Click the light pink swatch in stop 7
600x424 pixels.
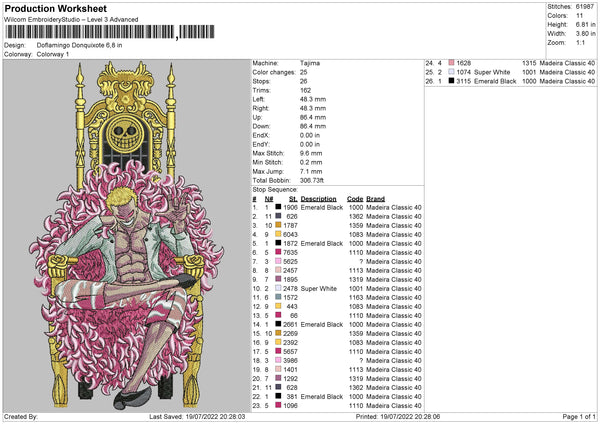tap(278, 261)
